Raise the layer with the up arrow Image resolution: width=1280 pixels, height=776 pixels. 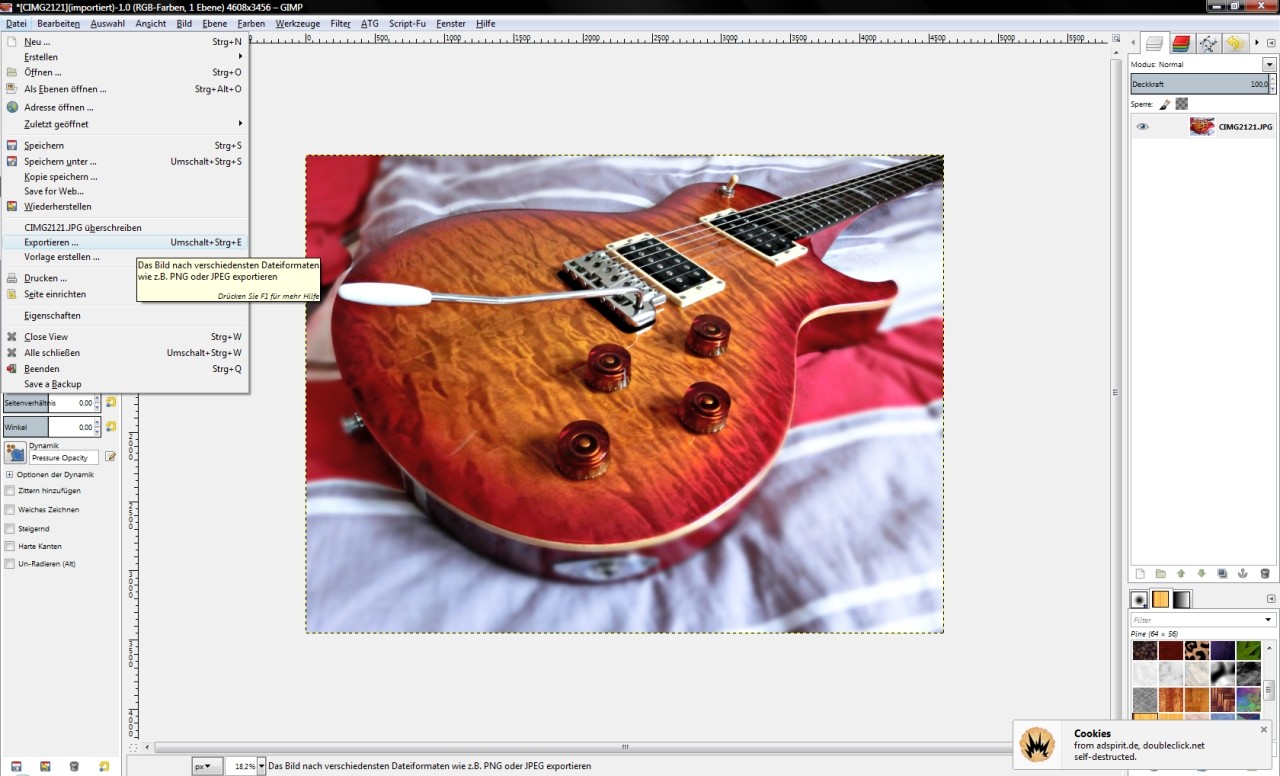(x=1181, y=574)
